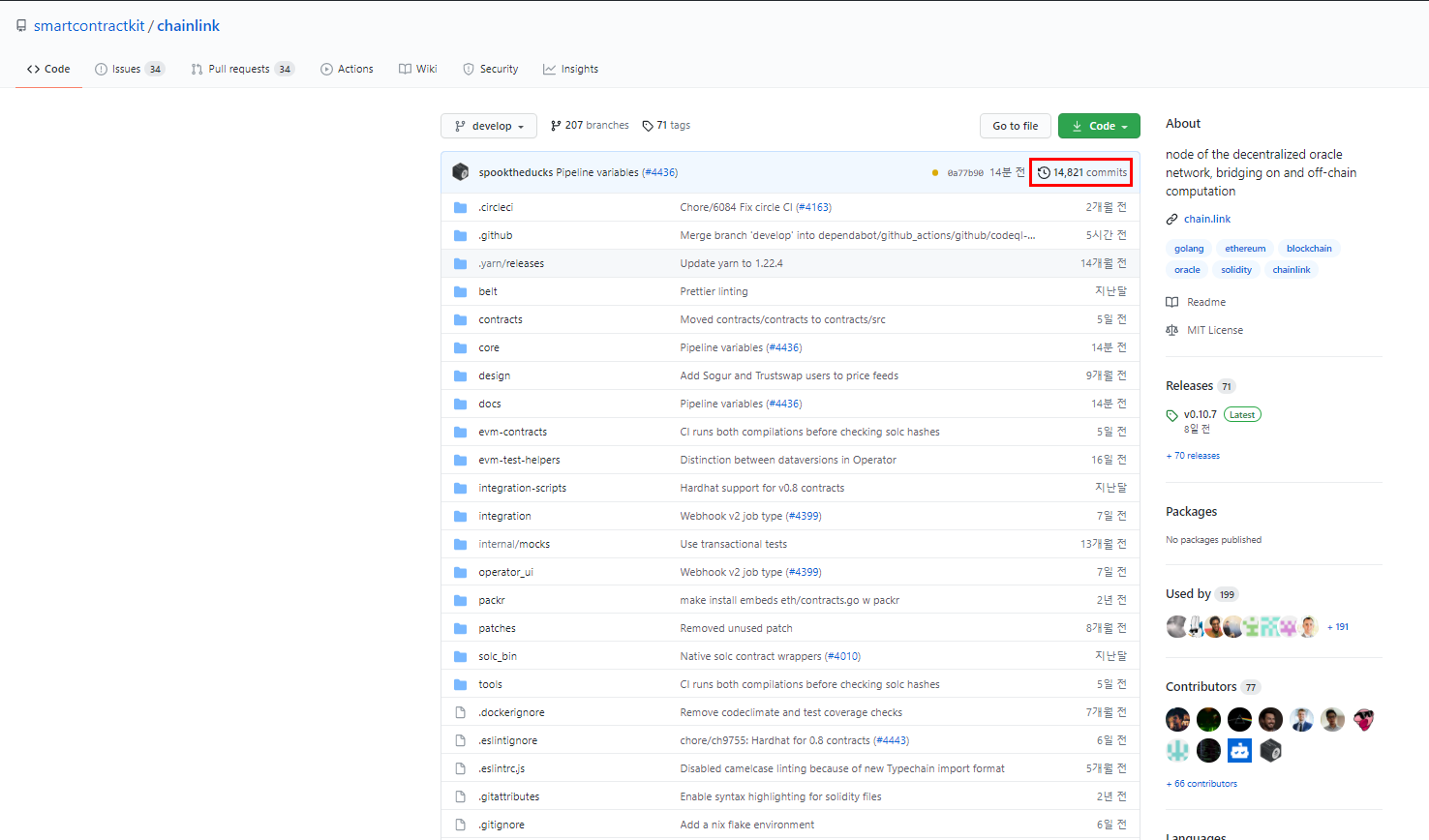
Task: Click the .gitignore file icon
Action: click(x=461, y=825)
